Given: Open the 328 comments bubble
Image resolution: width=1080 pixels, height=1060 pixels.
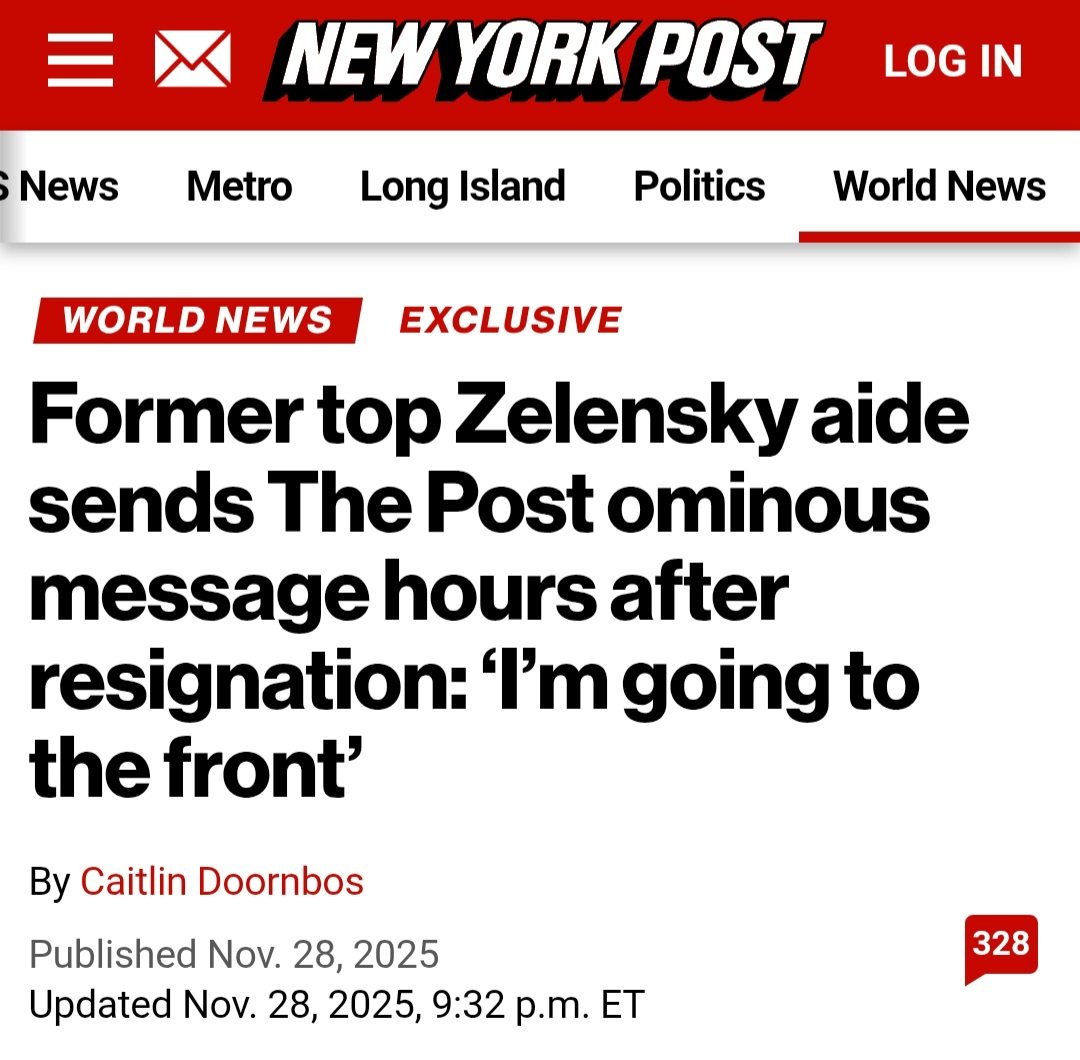Looking at the screenshot, I should coord(1000,945).
